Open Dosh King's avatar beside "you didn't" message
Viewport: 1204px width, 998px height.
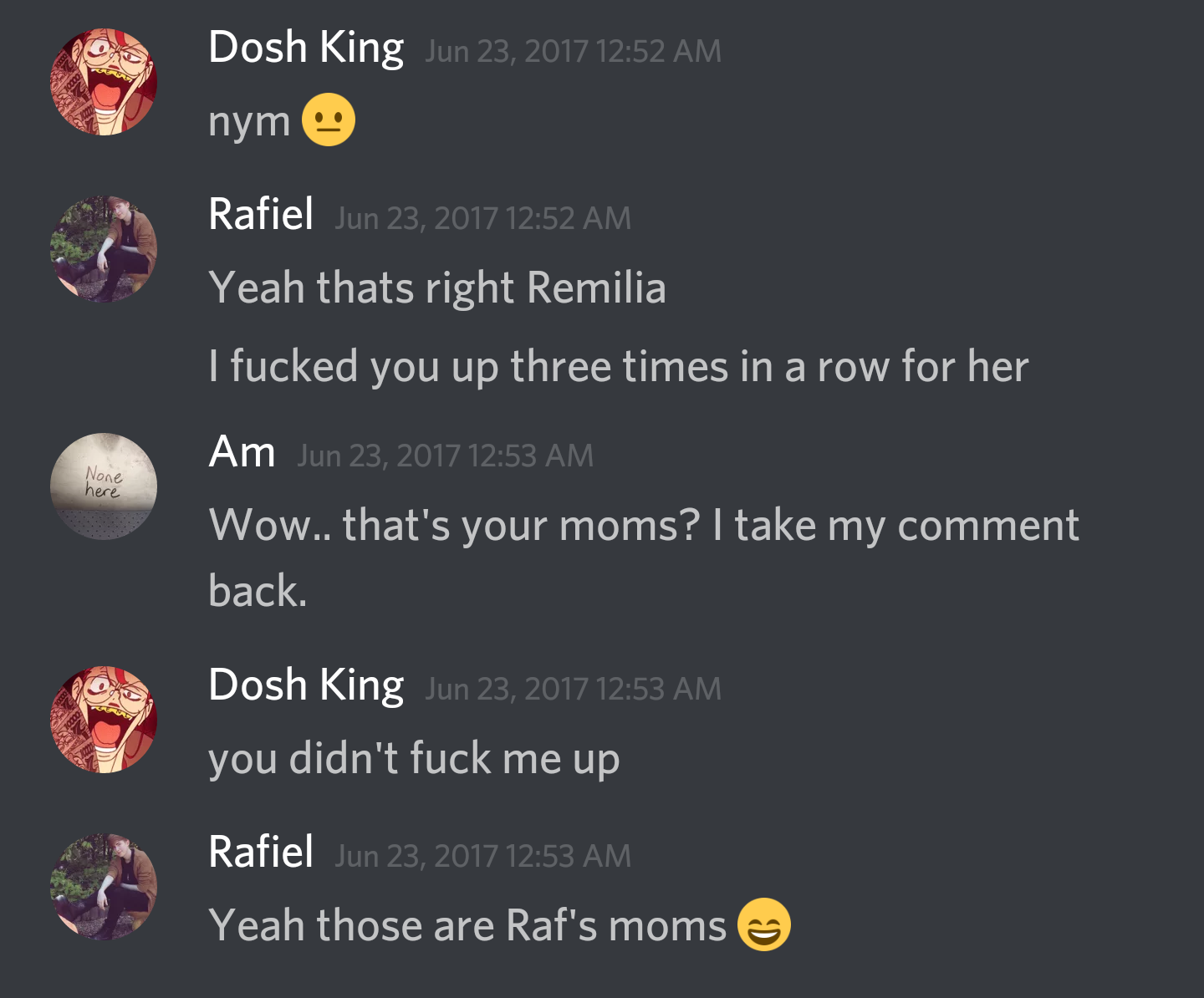104,720
